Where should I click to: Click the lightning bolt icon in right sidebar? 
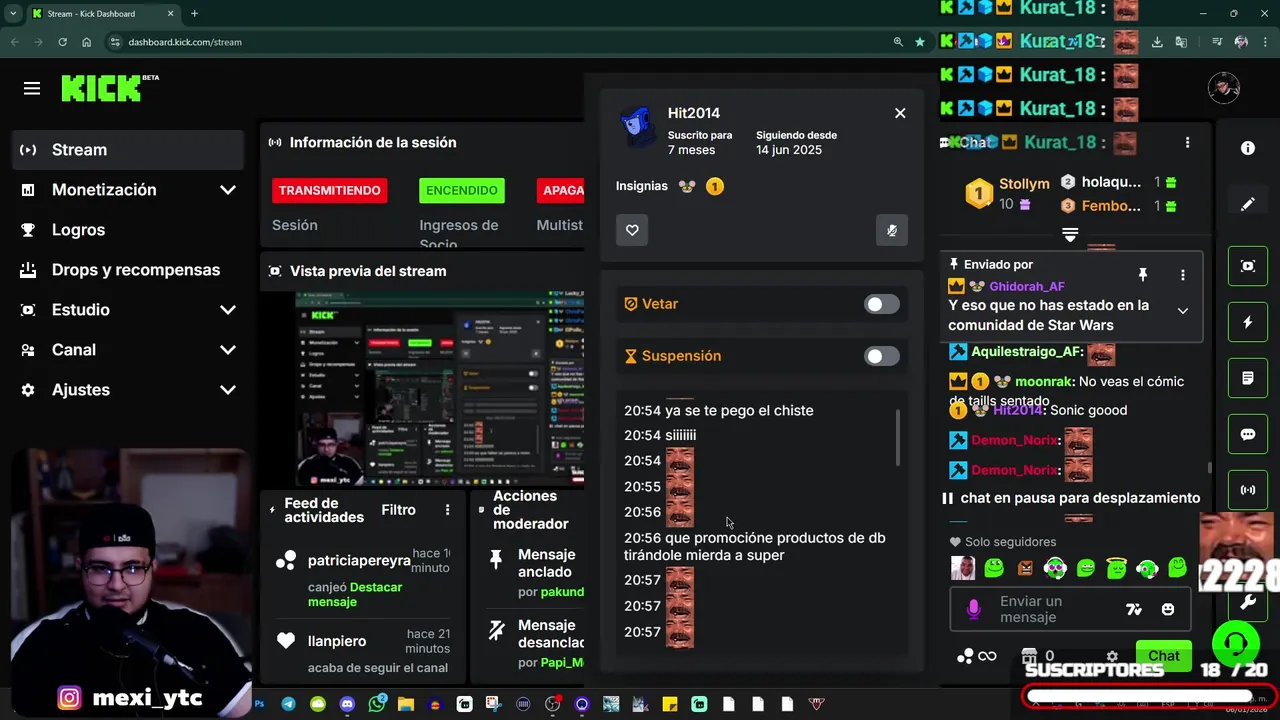coord(1248,322)
